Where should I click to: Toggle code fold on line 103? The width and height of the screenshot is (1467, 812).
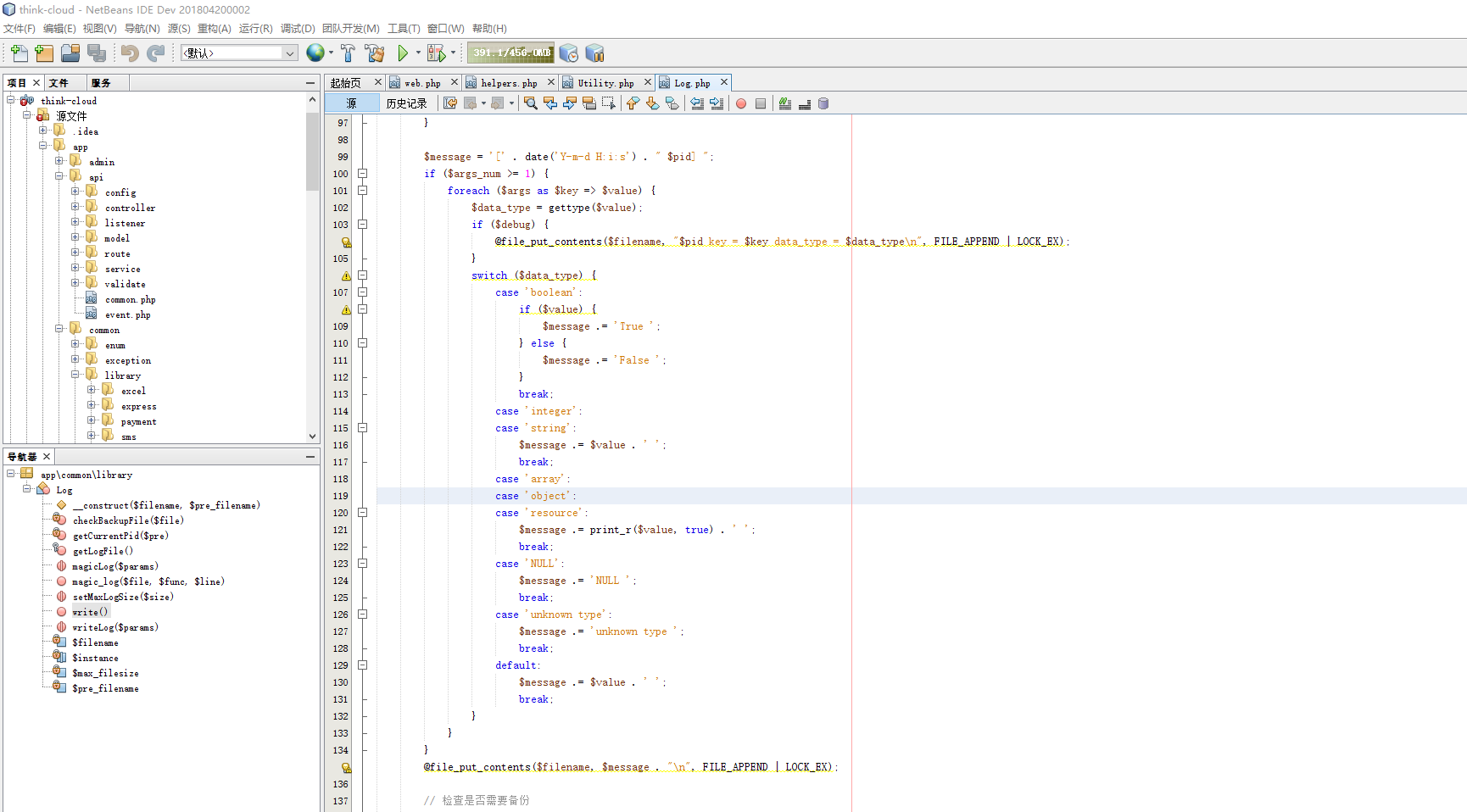[x=362, y=224]
